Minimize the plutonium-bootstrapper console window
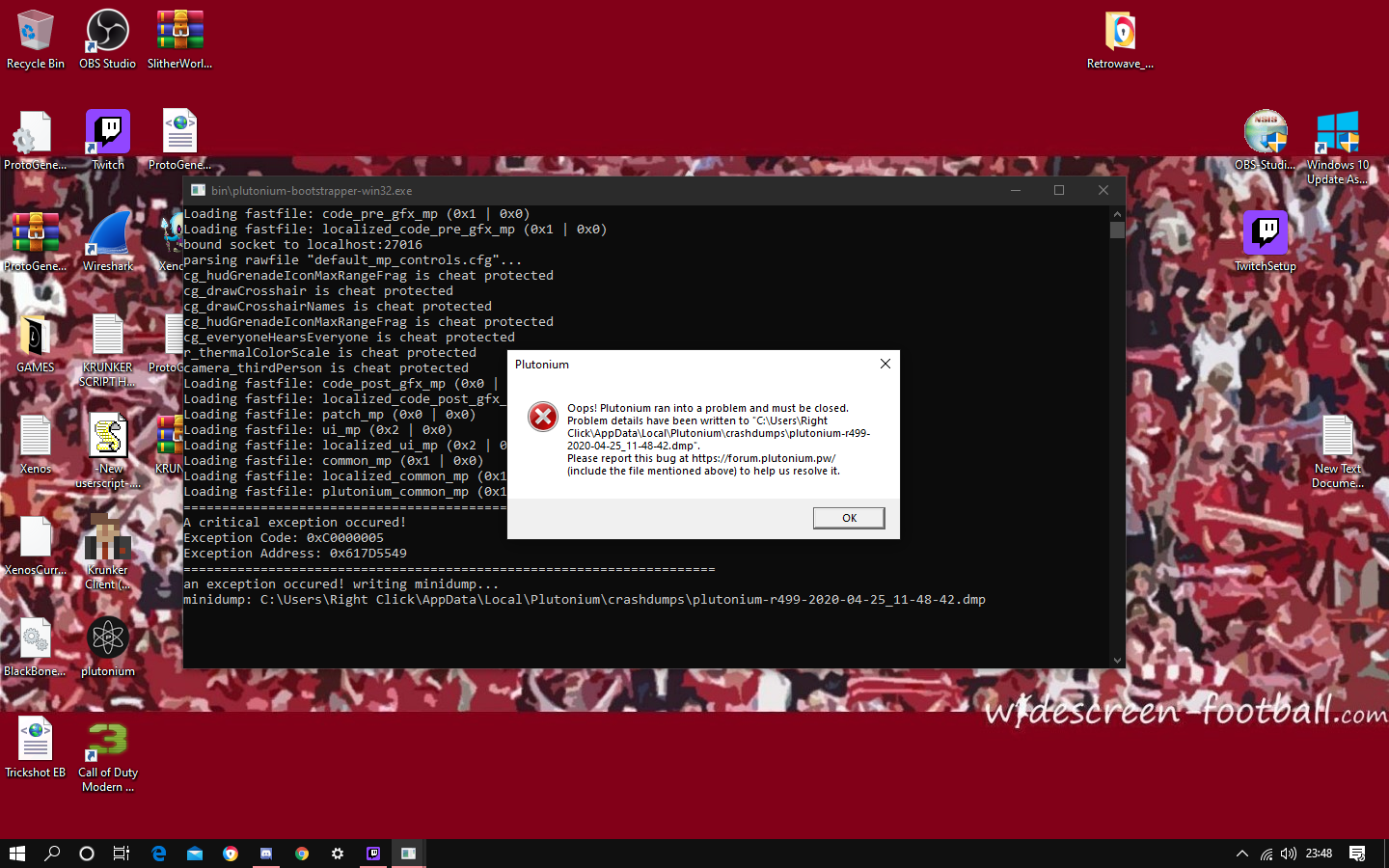 click(x=1016, y=190)
